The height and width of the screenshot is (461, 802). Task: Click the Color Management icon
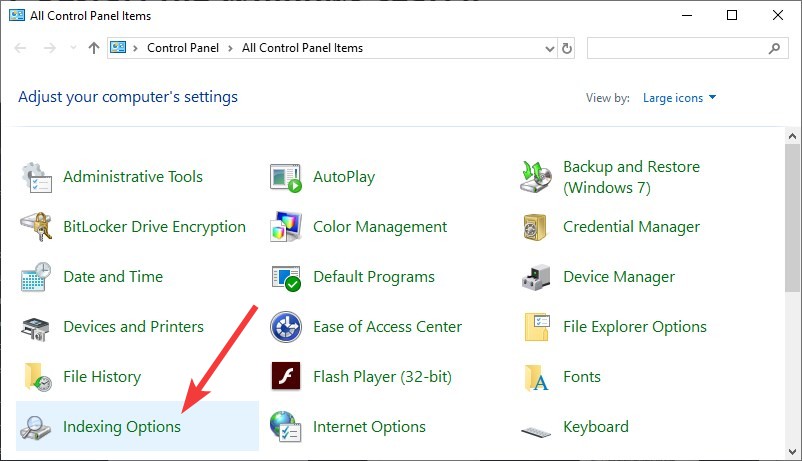tap(286, 227)
